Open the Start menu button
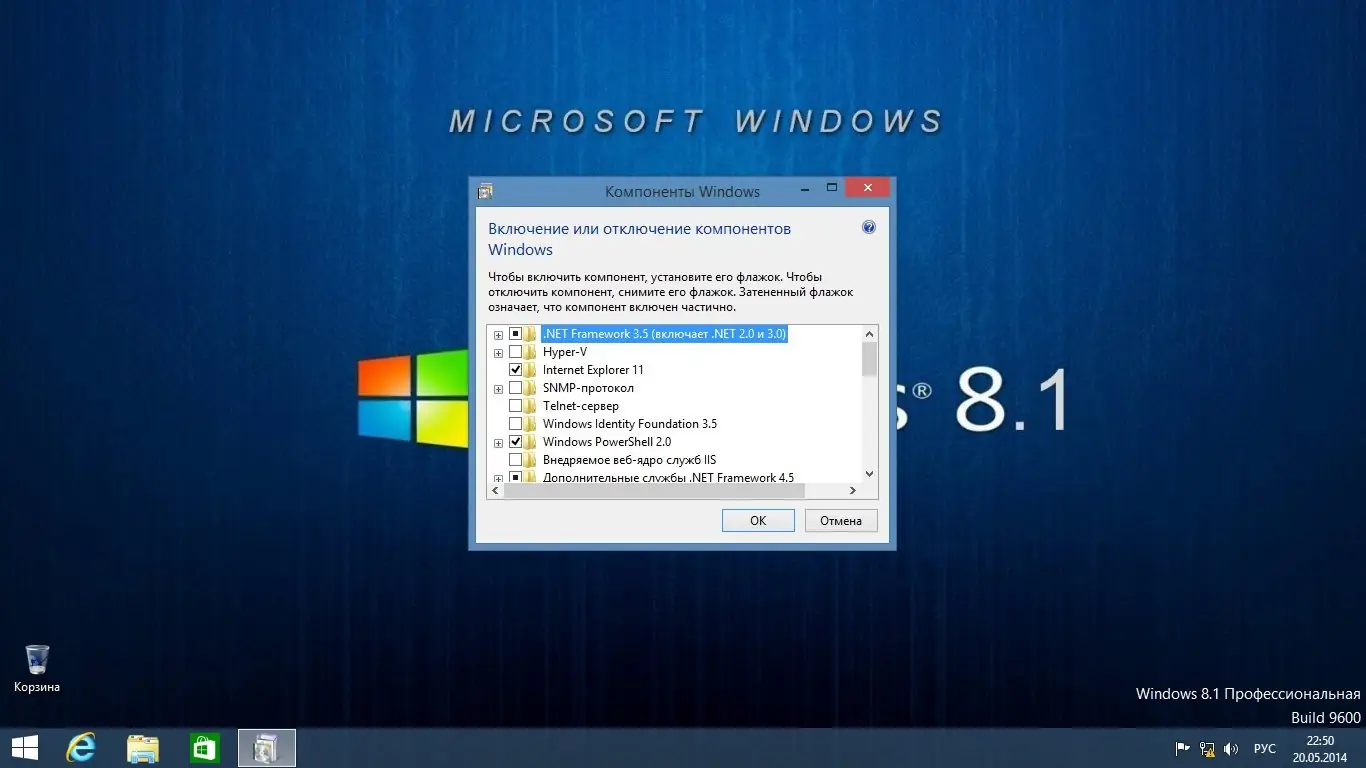This screenshot has width=1366, height=768. [x=24, y=748]
